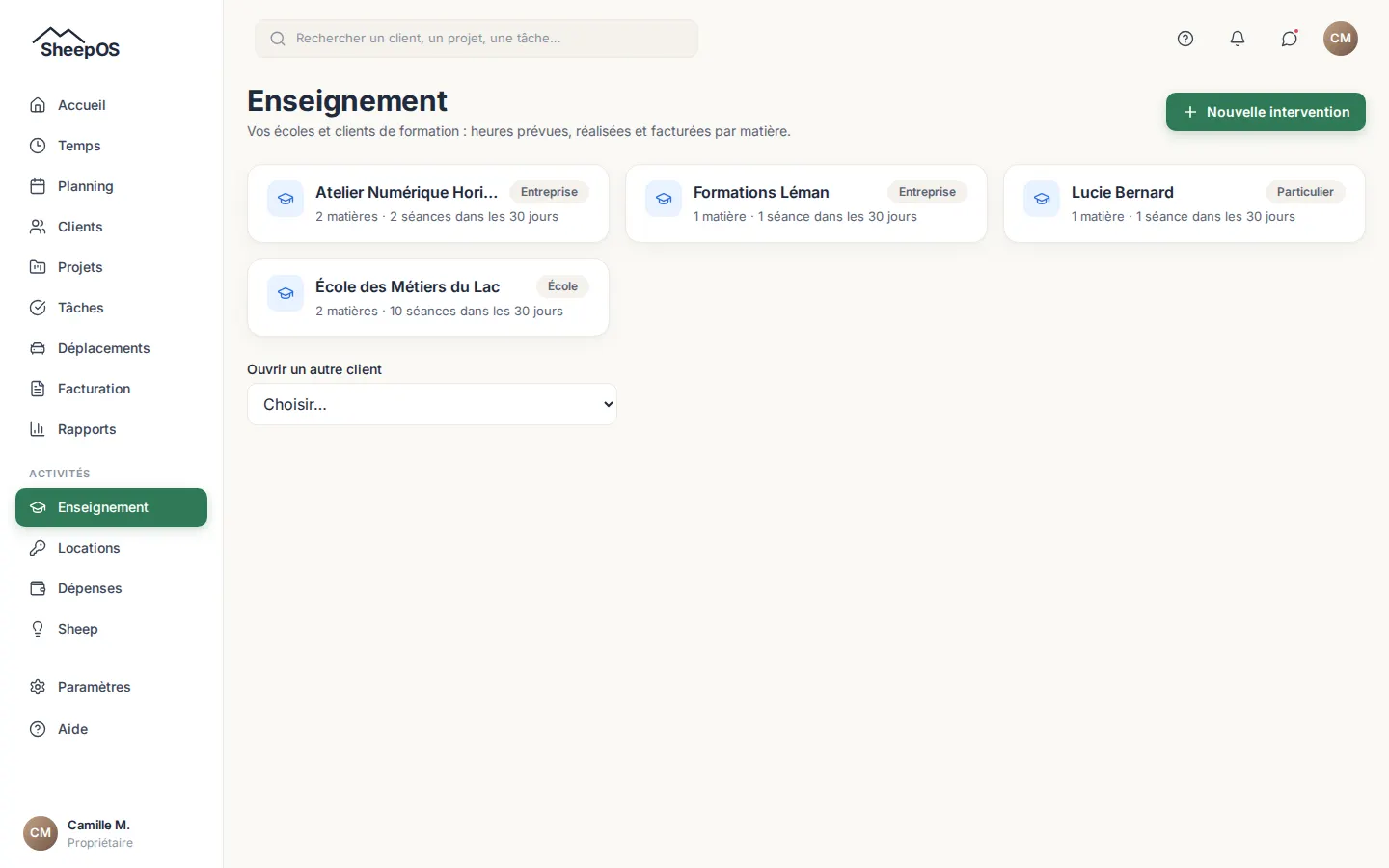Open the Aide sidebar entry
The width and height of the screenshot is (1389, 868).
[x=111, y=729]
